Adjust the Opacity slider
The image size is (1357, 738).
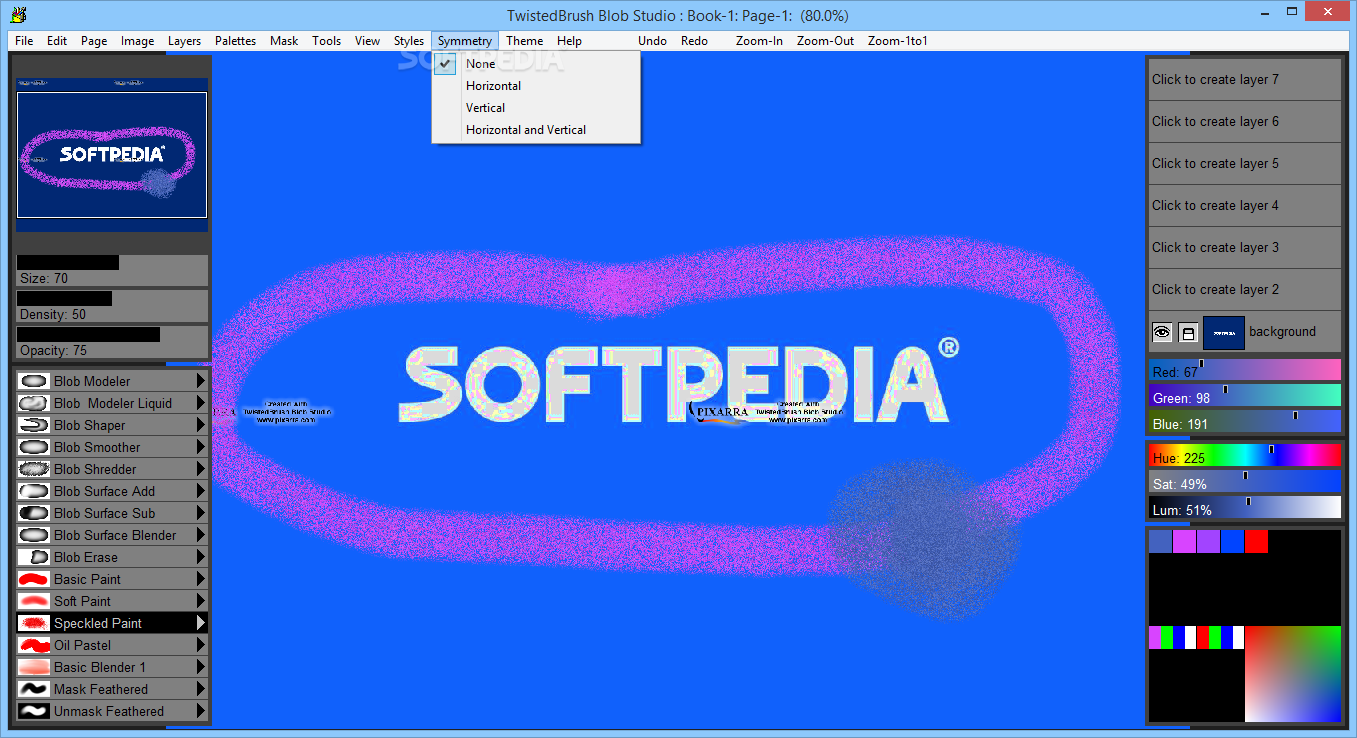point(112,342)
